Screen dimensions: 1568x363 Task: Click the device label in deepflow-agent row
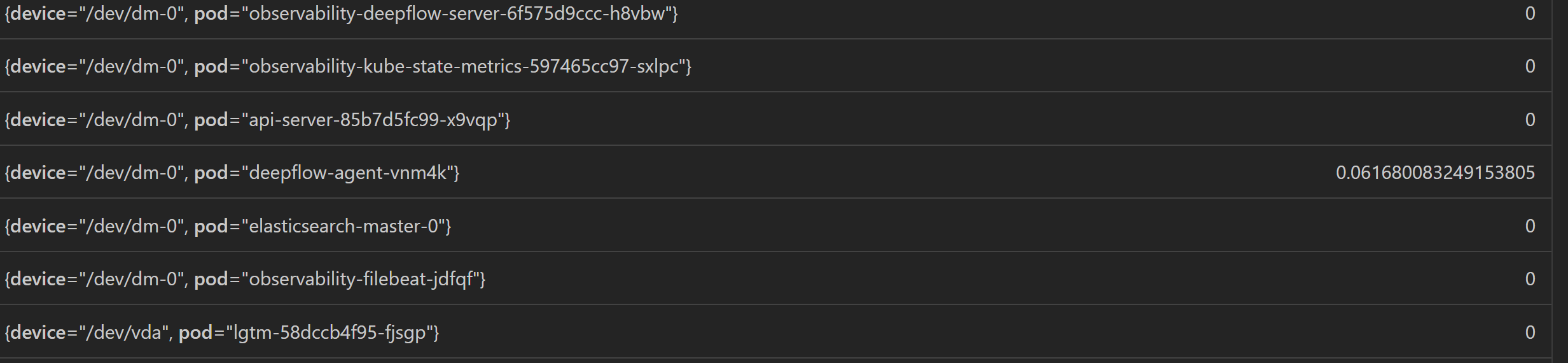coord(97,173)
